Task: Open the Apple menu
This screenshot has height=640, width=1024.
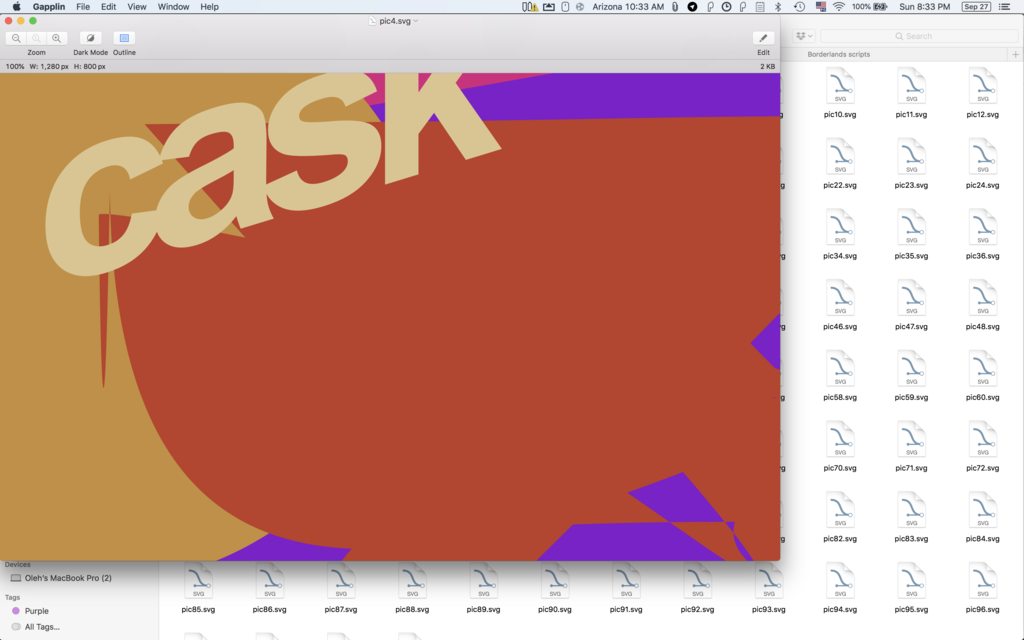Action: [16, 7]
